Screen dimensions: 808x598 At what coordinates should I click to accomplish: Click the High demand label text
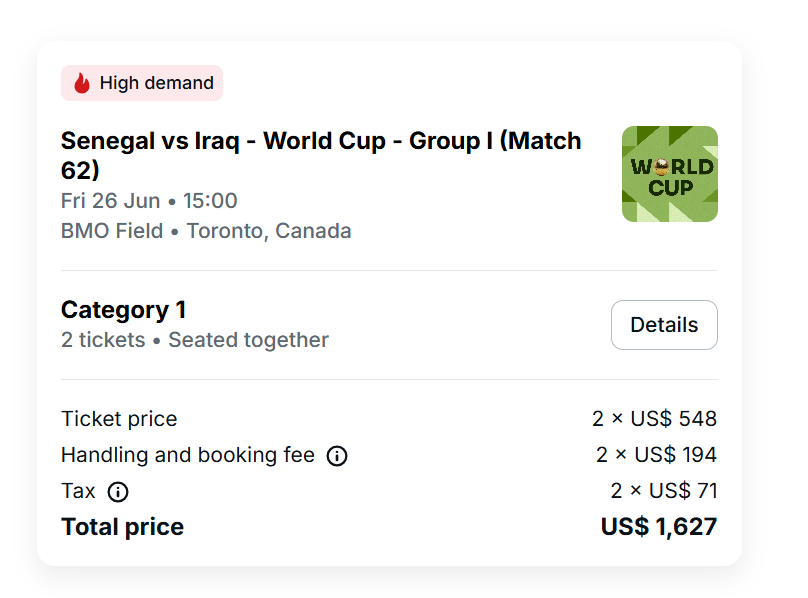point(157,83)
